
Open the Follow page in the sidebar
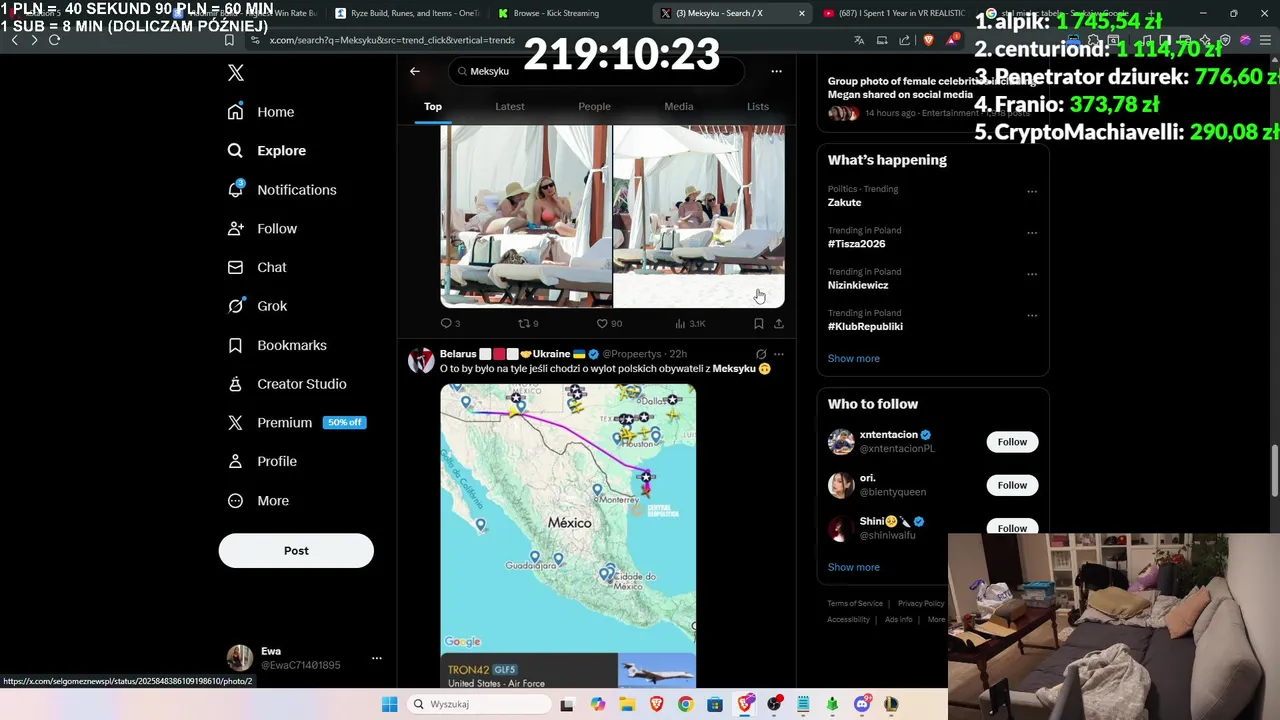click(x=262, y=229)
